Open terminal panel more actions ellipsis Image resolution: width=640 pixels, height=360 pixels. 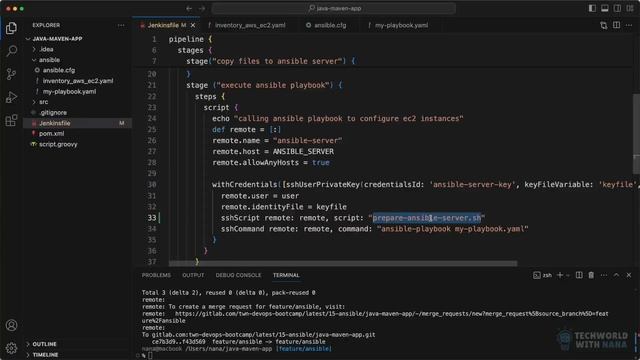pyautogui.click(x=604, y=275)
